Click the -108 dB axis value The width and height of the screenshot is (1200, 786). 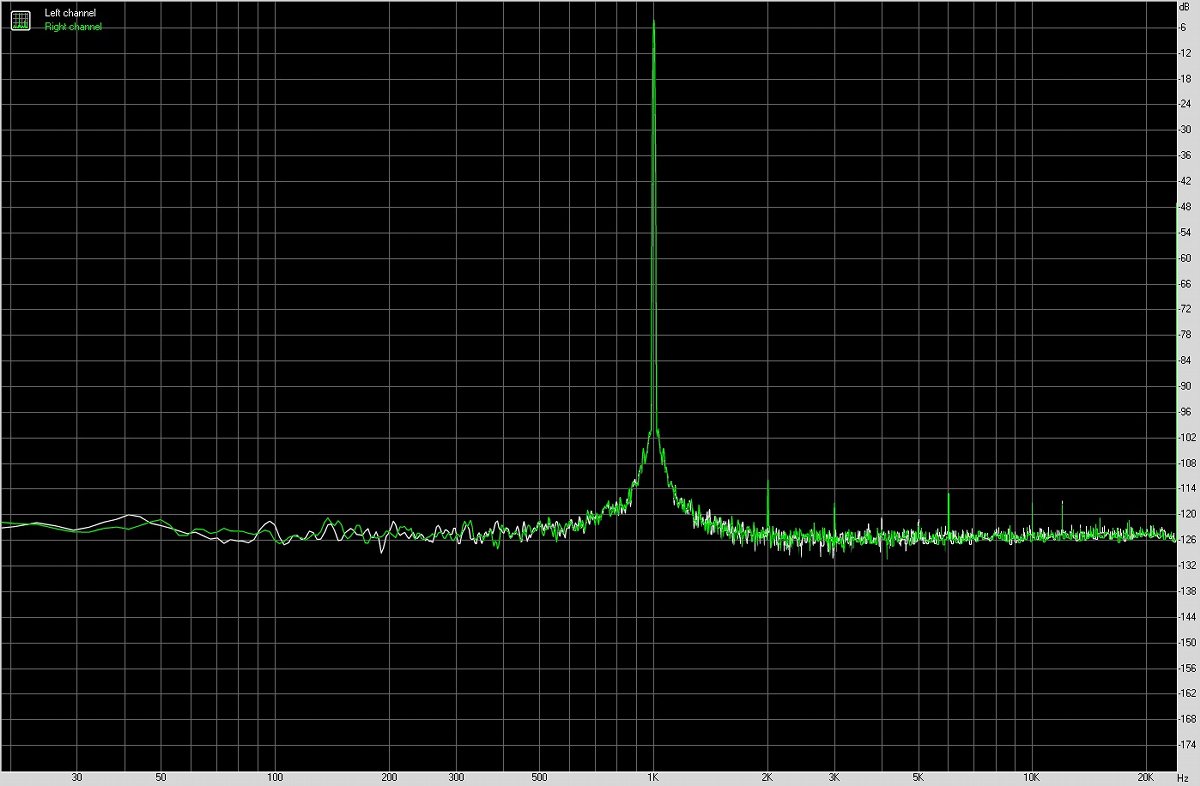(x=1187, y=463)
